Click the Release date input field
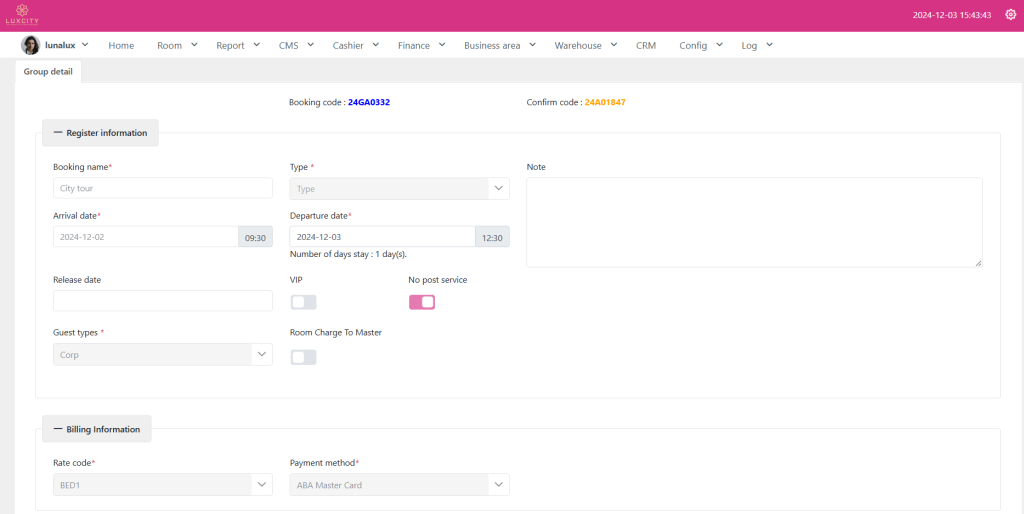1024x514 pixels. [162, 301]
